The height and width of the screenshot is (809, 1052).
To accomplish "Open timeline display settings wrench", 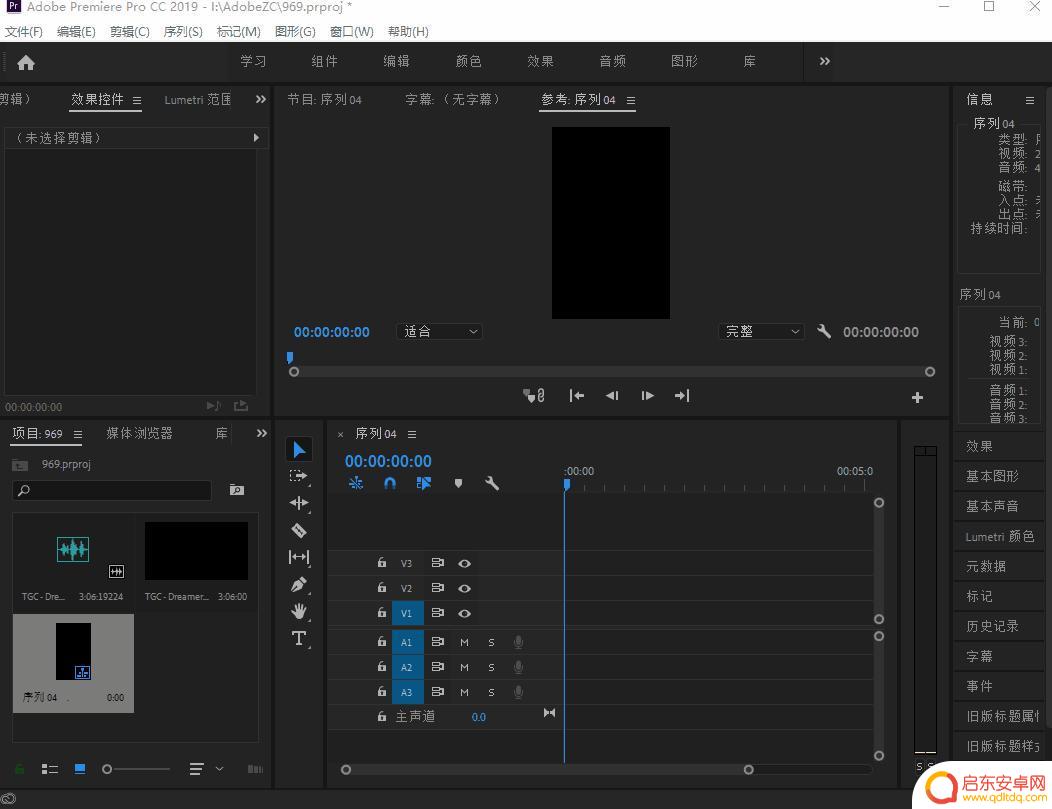I will pos(492,483).
